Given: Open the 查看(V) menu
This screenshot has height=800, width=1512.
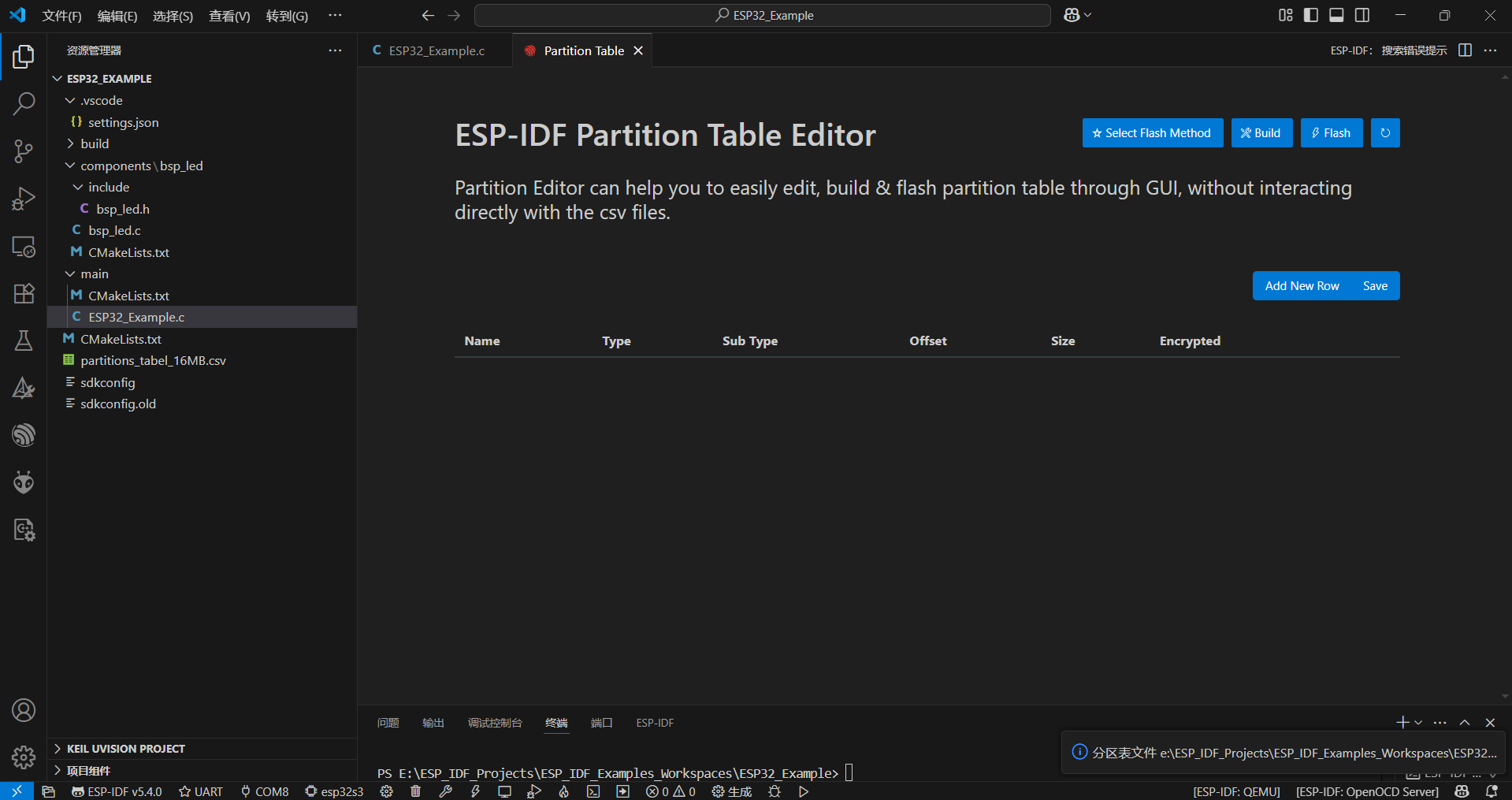Looking at the screenshot, I should pos(229,16).
